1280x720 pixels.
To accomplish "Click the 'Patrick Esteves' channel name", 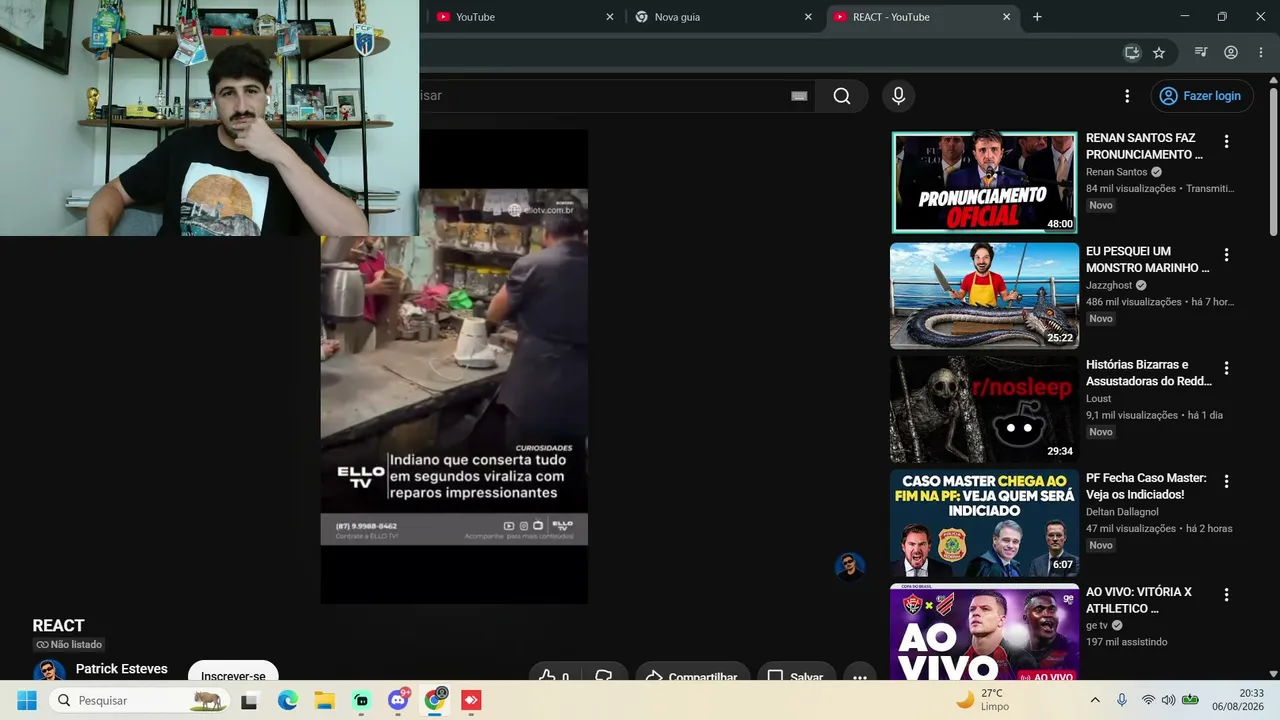I will point(122,669).
